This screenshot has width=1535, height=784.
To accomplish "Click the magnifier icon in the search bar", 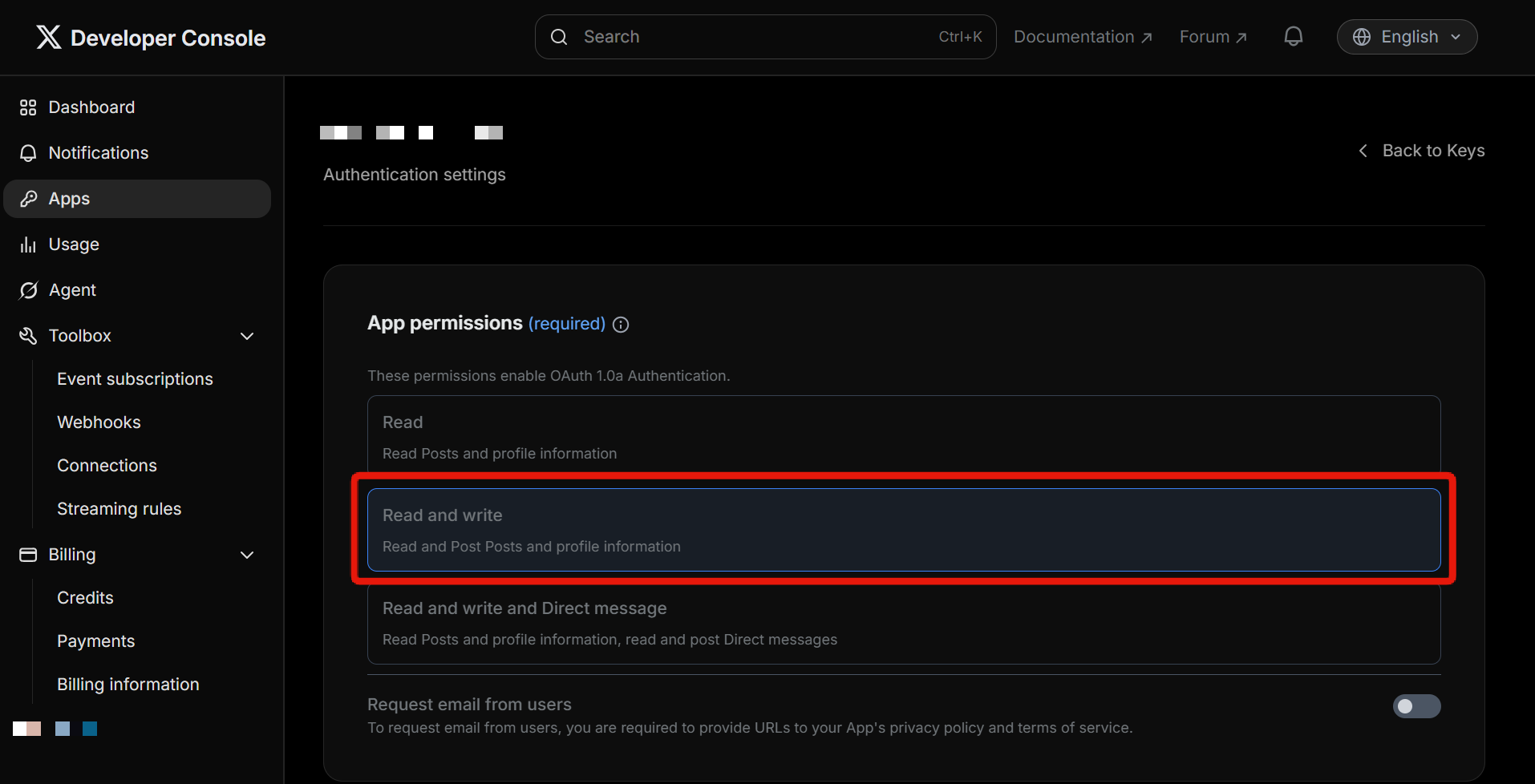I will tap(559, 37).
